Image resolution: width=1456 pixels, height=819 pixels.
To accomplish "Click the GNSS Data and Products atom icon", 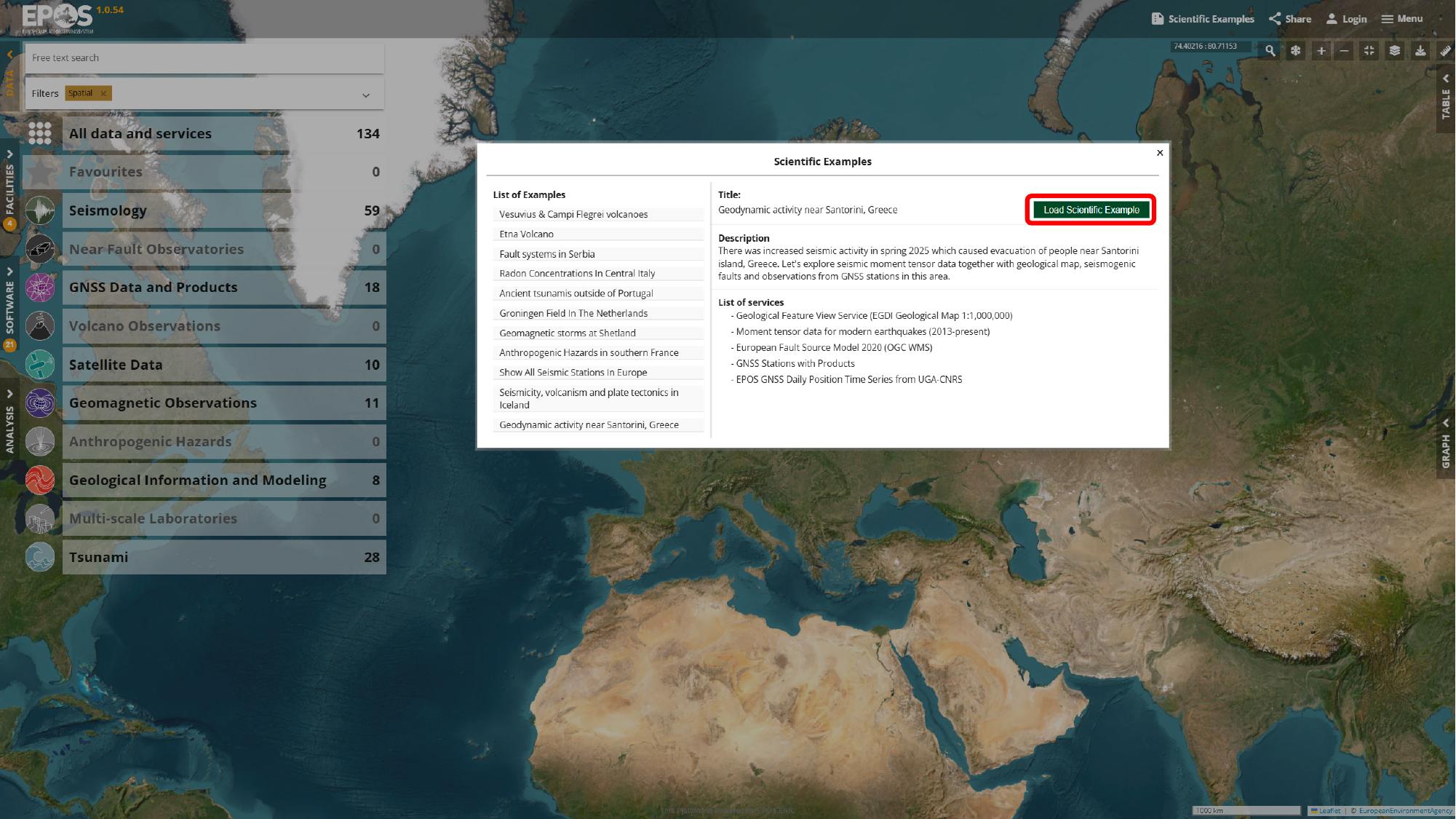I will [x=40, y=287].
